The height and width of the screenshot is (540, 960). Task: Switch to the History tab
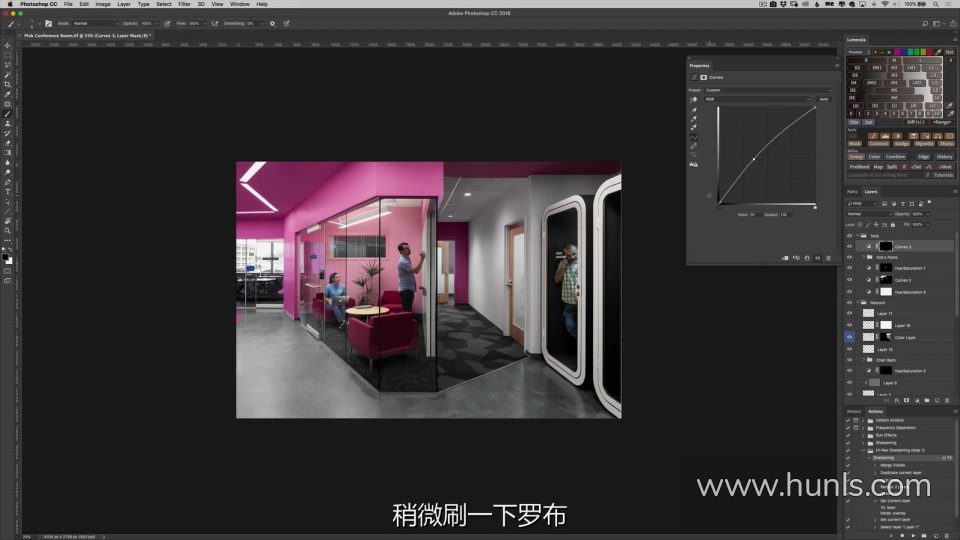pyautogui.click(x=853, y=411)
